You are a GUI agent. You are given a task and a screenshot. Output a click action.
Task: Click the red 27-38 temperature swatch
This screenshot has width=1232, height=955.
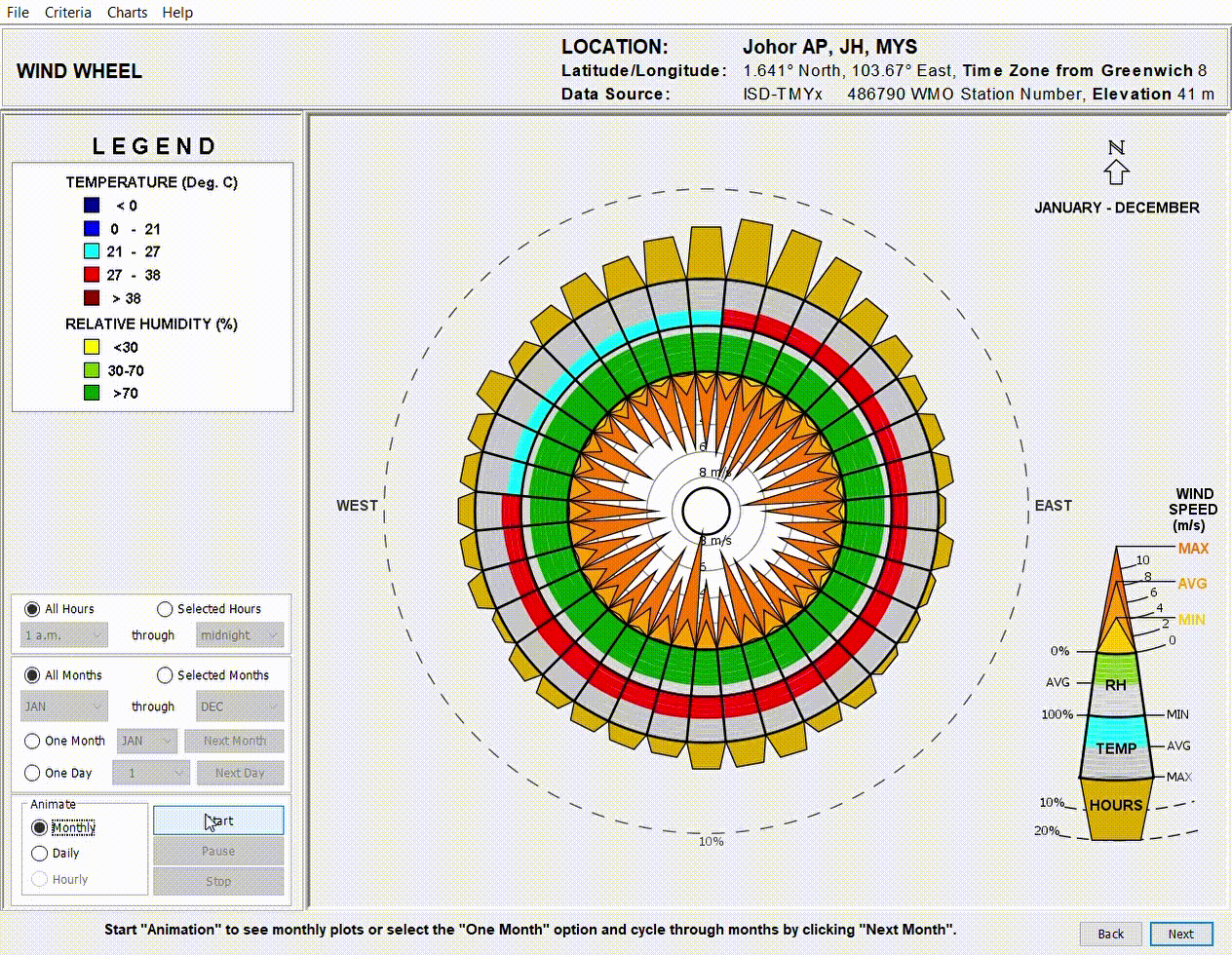tap(92, 275)
